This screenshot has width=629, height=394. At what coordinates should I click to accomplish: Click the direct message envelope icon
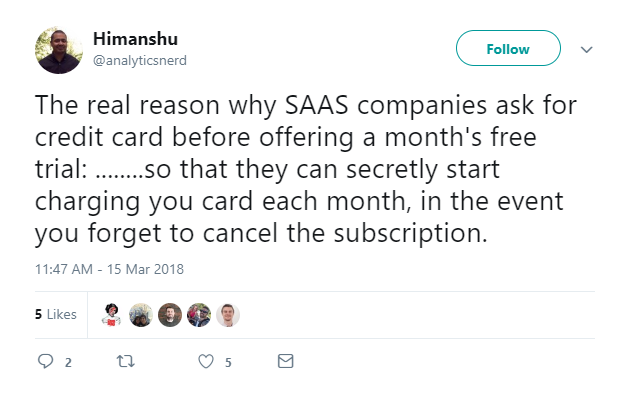[x=286, y=361]
